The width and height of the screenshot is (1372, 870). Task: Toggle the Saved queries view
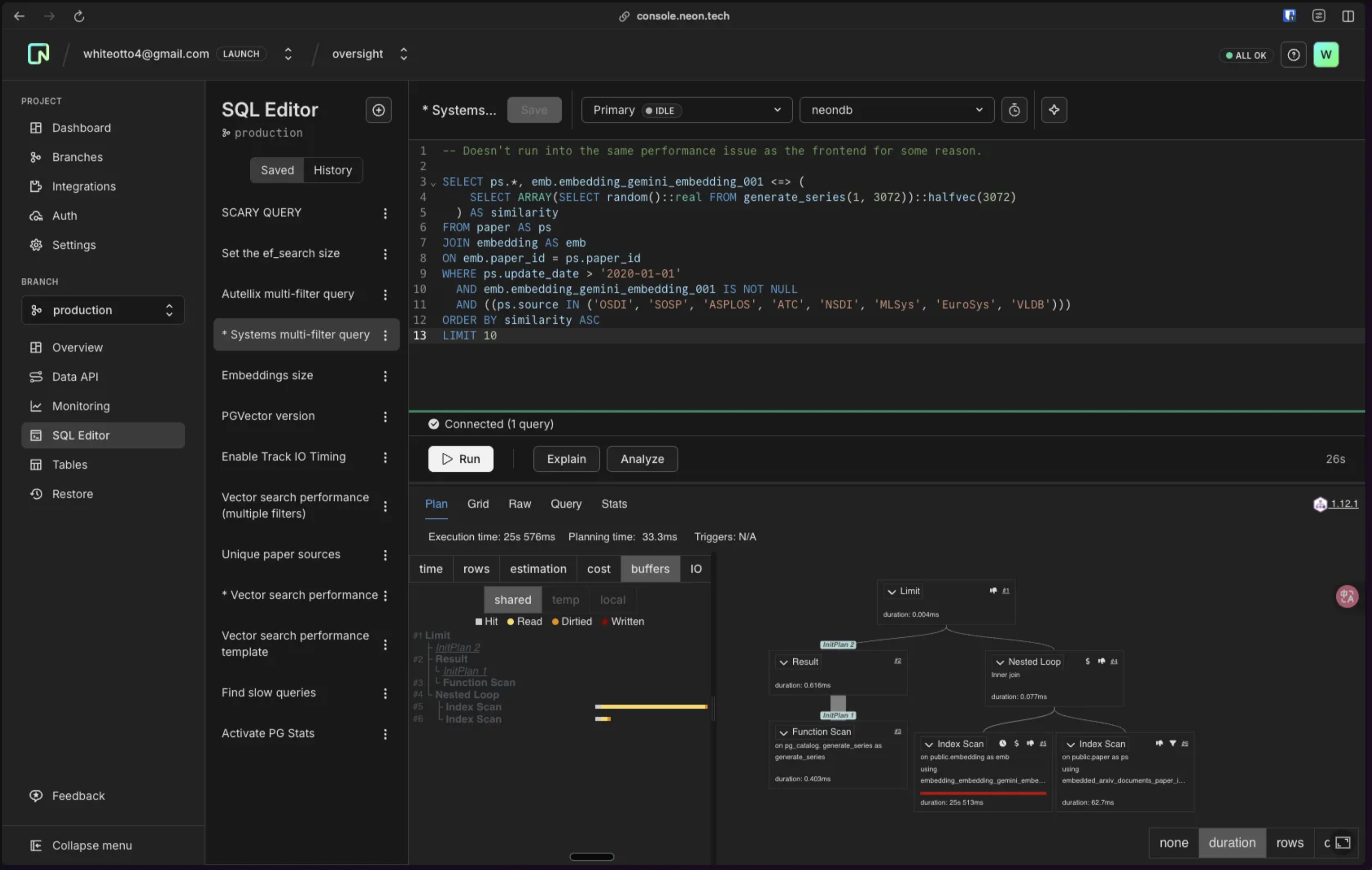(x=277, y=170)
